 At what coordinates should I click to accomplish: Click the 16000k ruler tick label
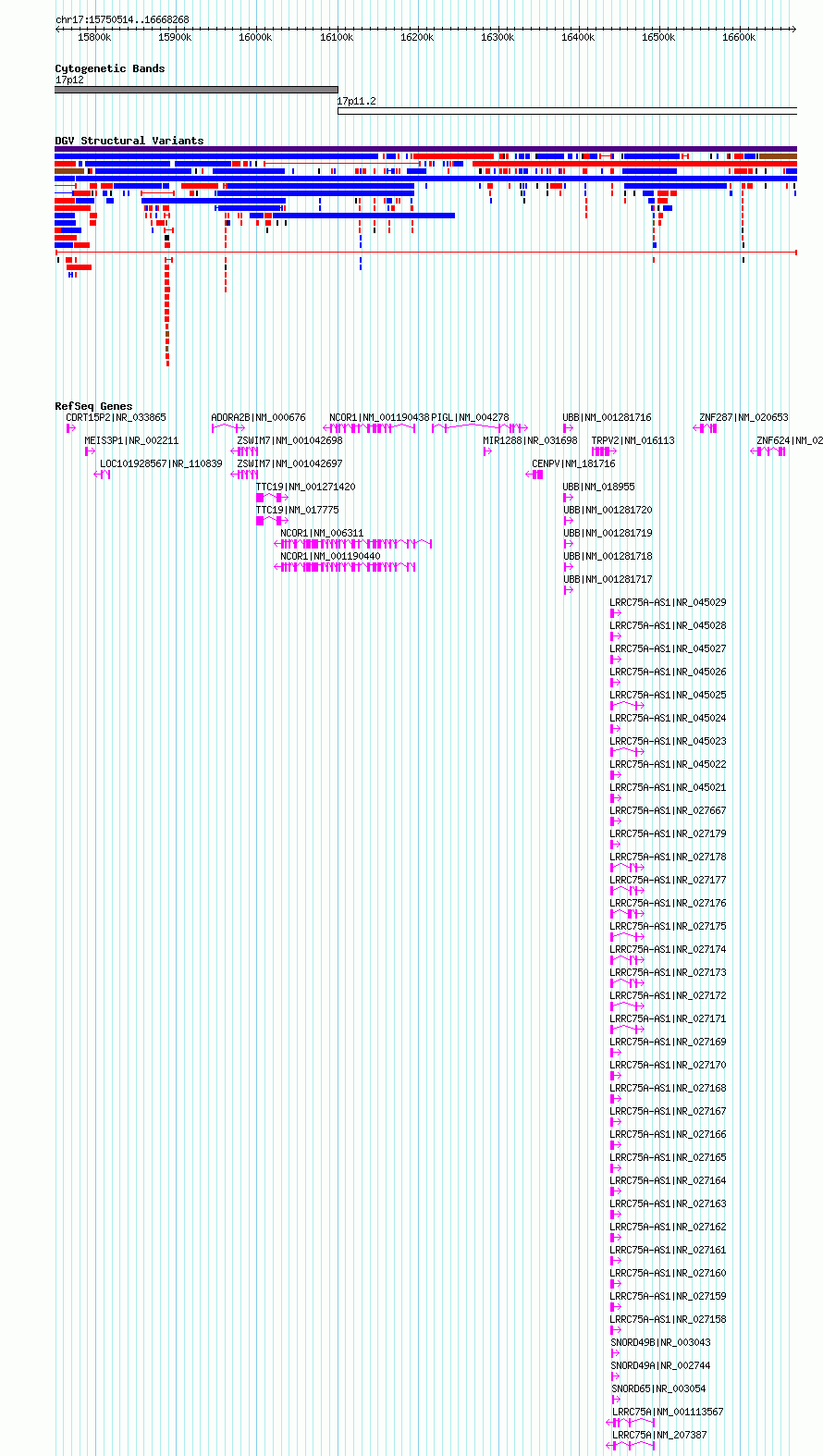point(255,37)
